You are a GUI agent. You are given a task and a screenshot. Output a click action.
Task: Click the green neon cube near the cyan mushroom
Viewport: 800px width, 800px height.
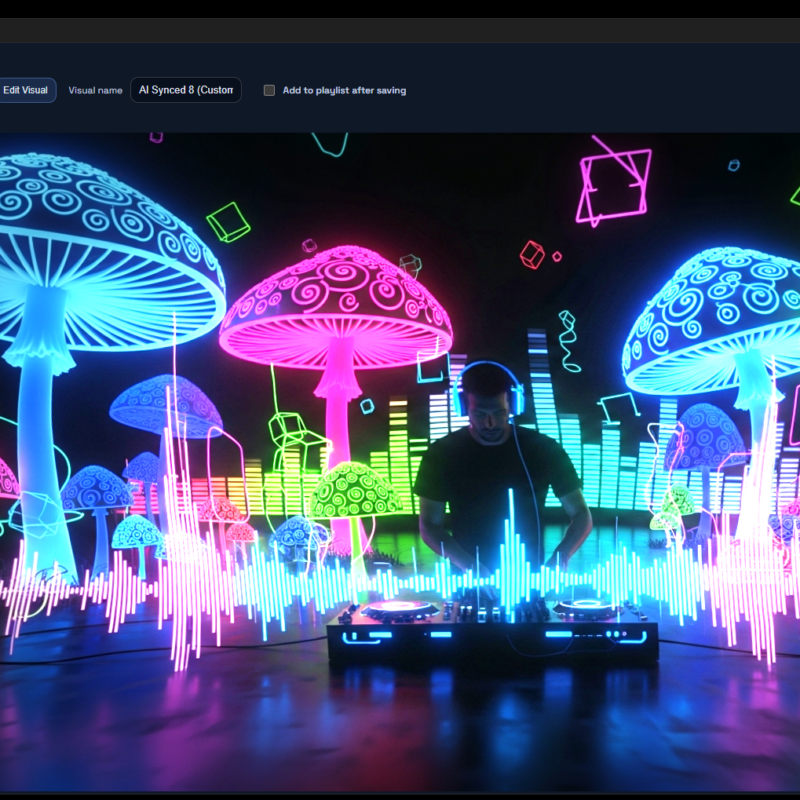coord(228,221)
